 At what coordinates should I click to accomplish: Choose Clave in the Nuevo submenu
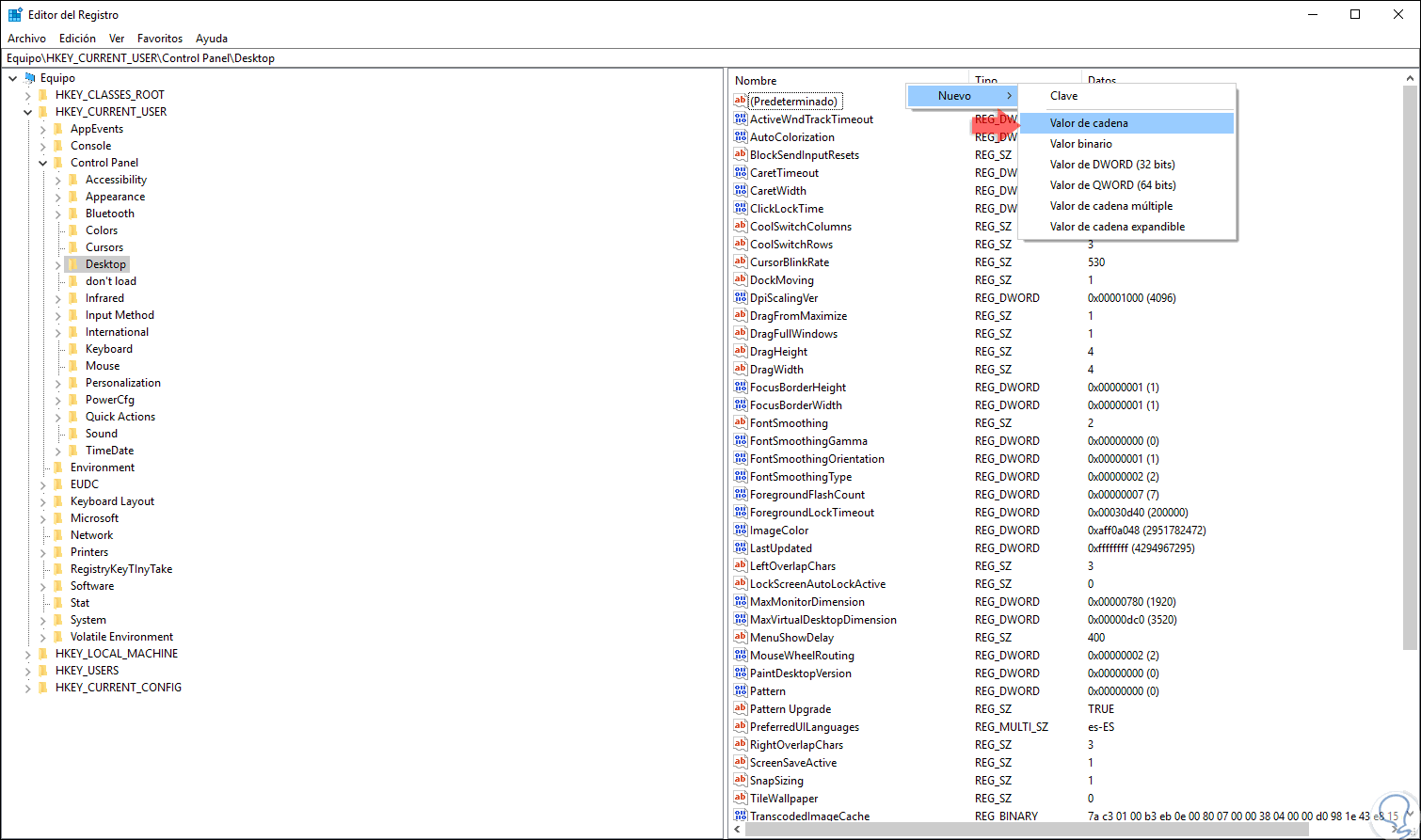point(1126,96)
